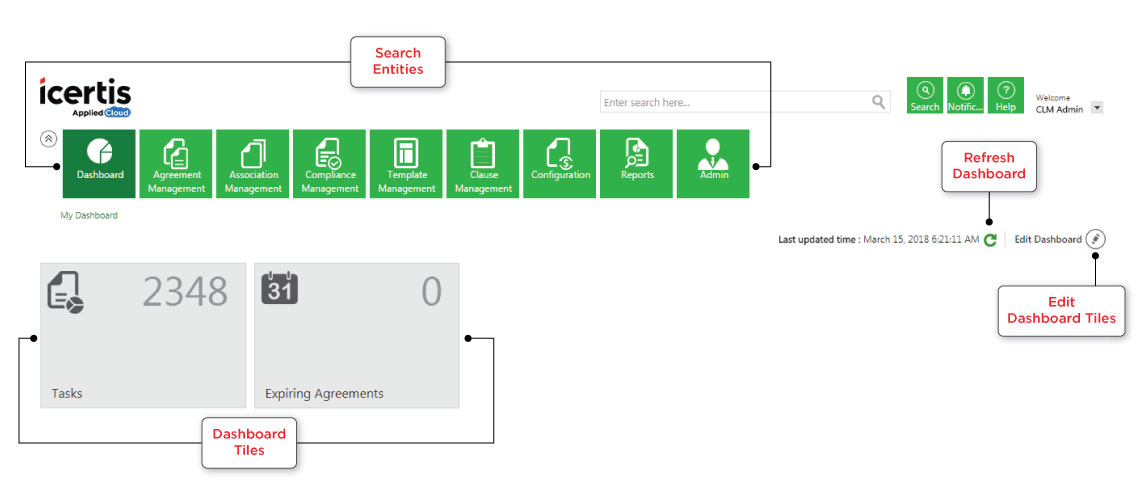Open the Dashboard navigation tile
The image size is (1143, 504).
99,164
